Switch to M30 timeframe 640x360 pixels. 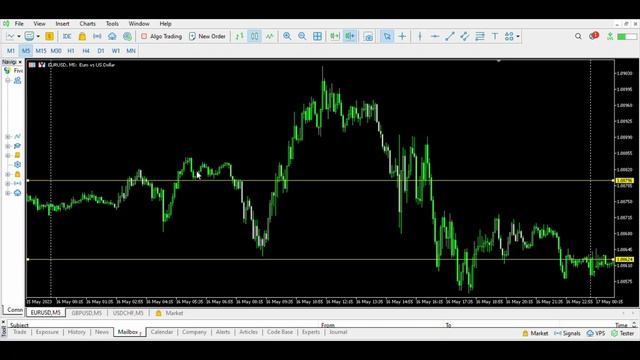(56, 51)
